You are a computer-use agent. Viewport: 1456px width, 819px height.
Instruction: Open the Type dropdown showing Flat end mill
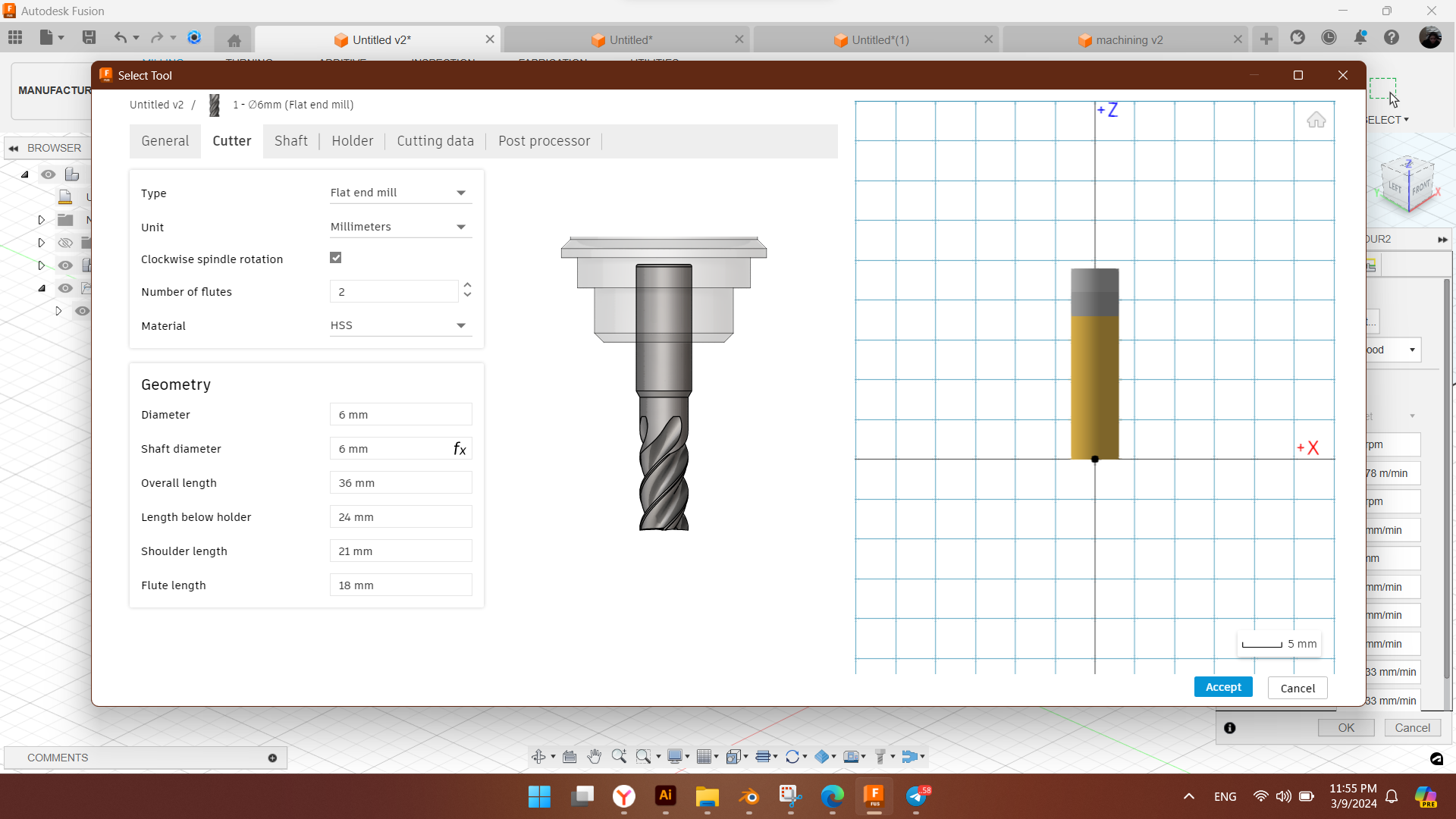(400, 193)
